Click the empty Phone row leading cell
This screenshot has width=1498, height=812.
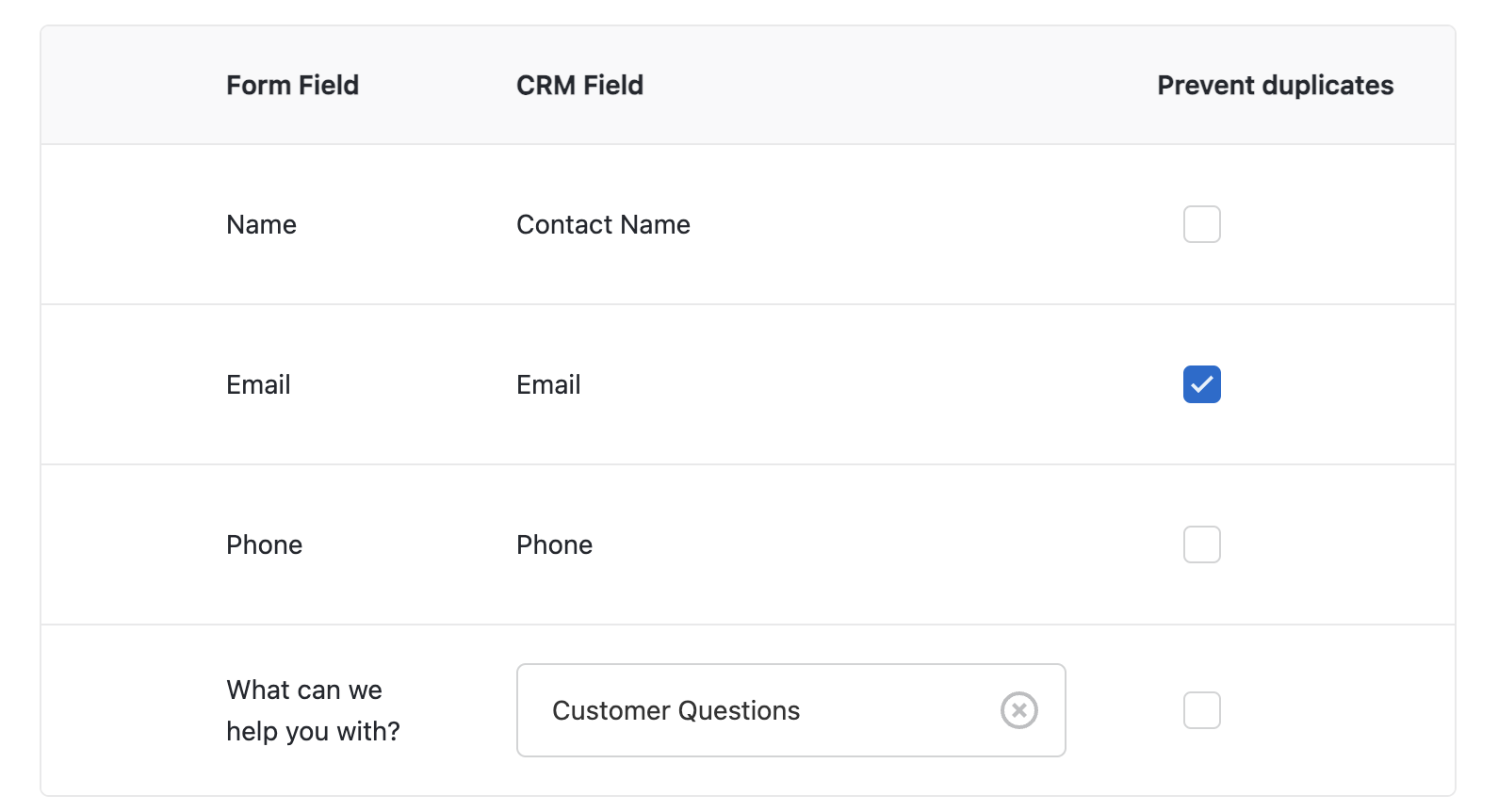[x=132, y=544]
